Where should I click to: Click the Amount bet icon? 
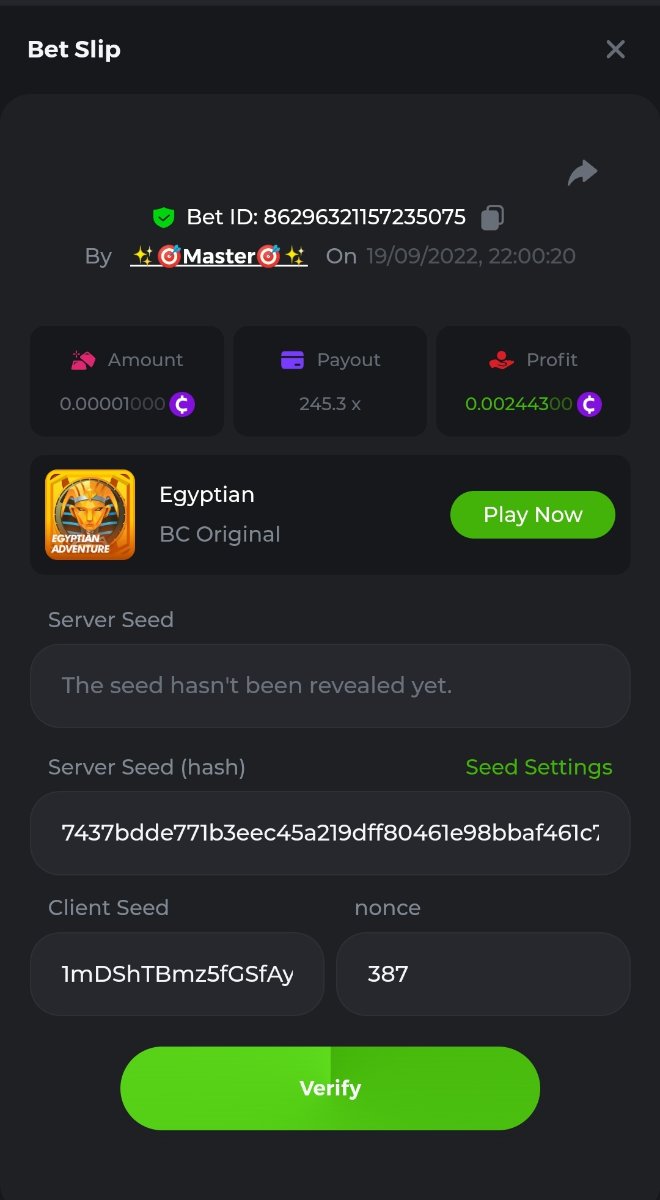pos(83,360)
